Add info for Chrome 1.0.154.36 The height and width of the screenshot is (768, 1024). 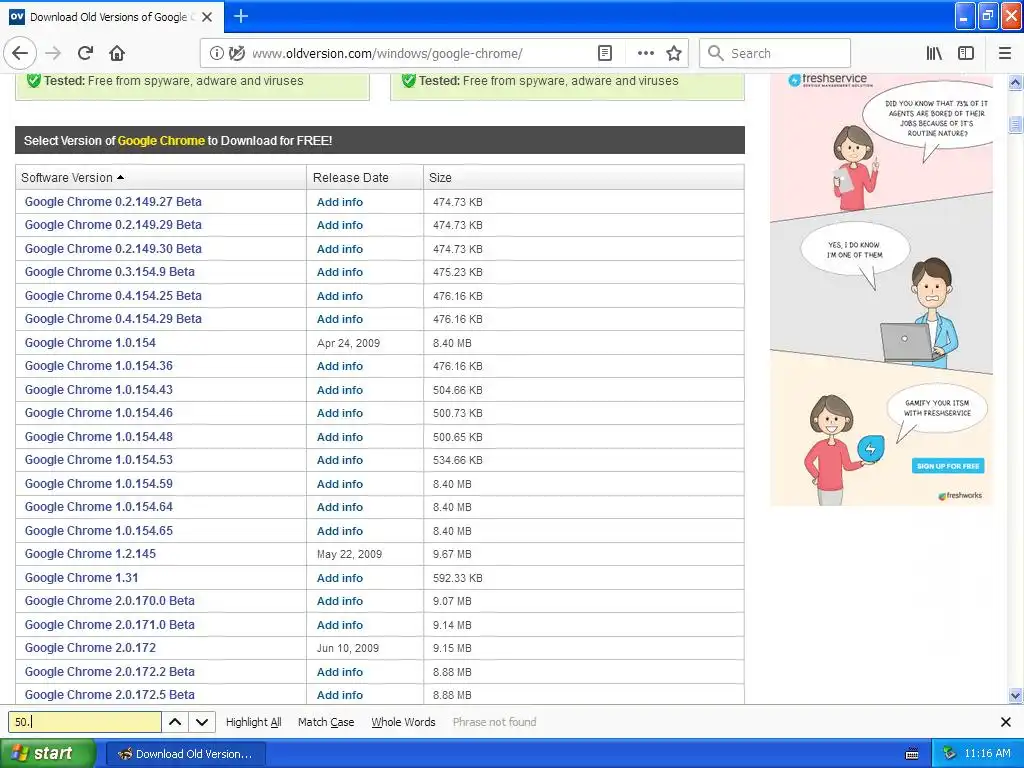point(340,366)
